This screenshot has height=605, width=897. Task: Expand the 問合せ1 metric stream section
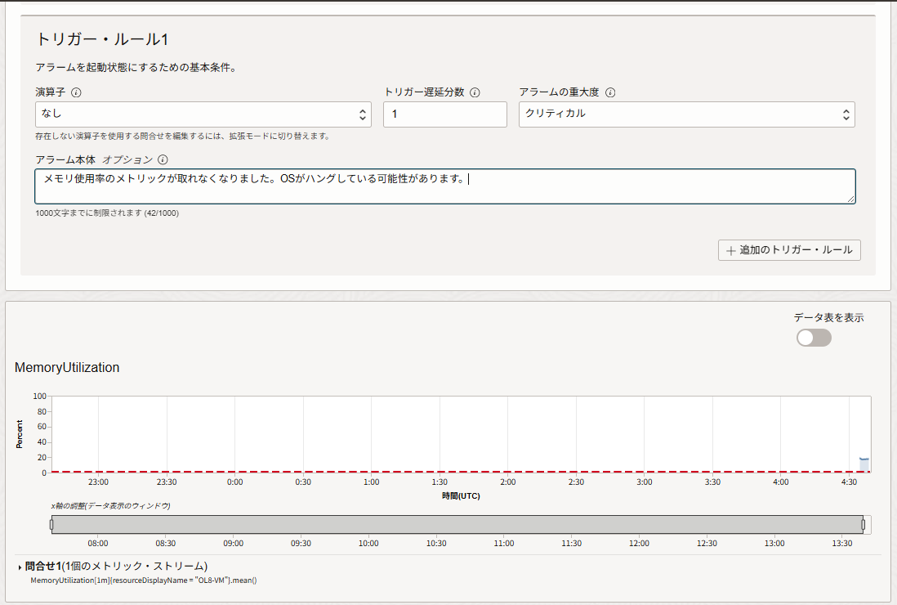coord(20,567)
